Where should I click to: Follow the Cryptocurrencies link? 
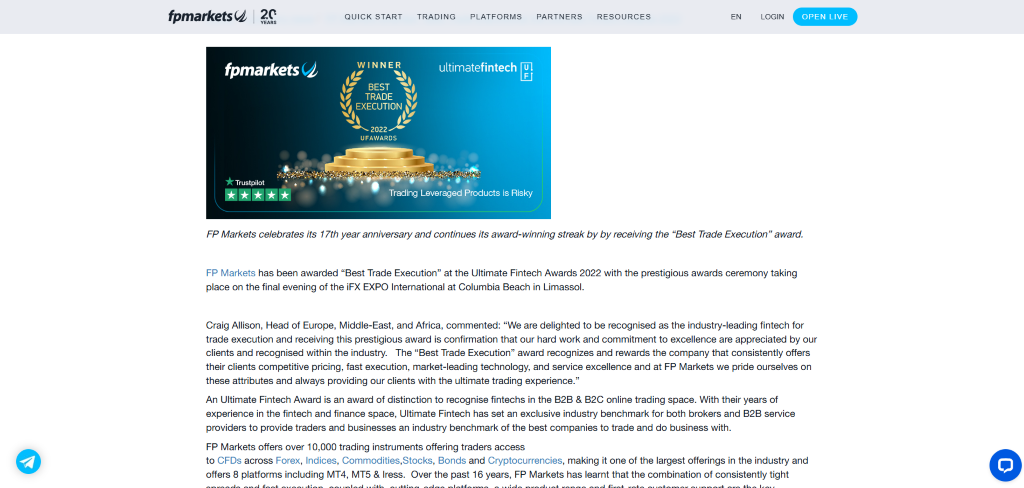(524, 461)
